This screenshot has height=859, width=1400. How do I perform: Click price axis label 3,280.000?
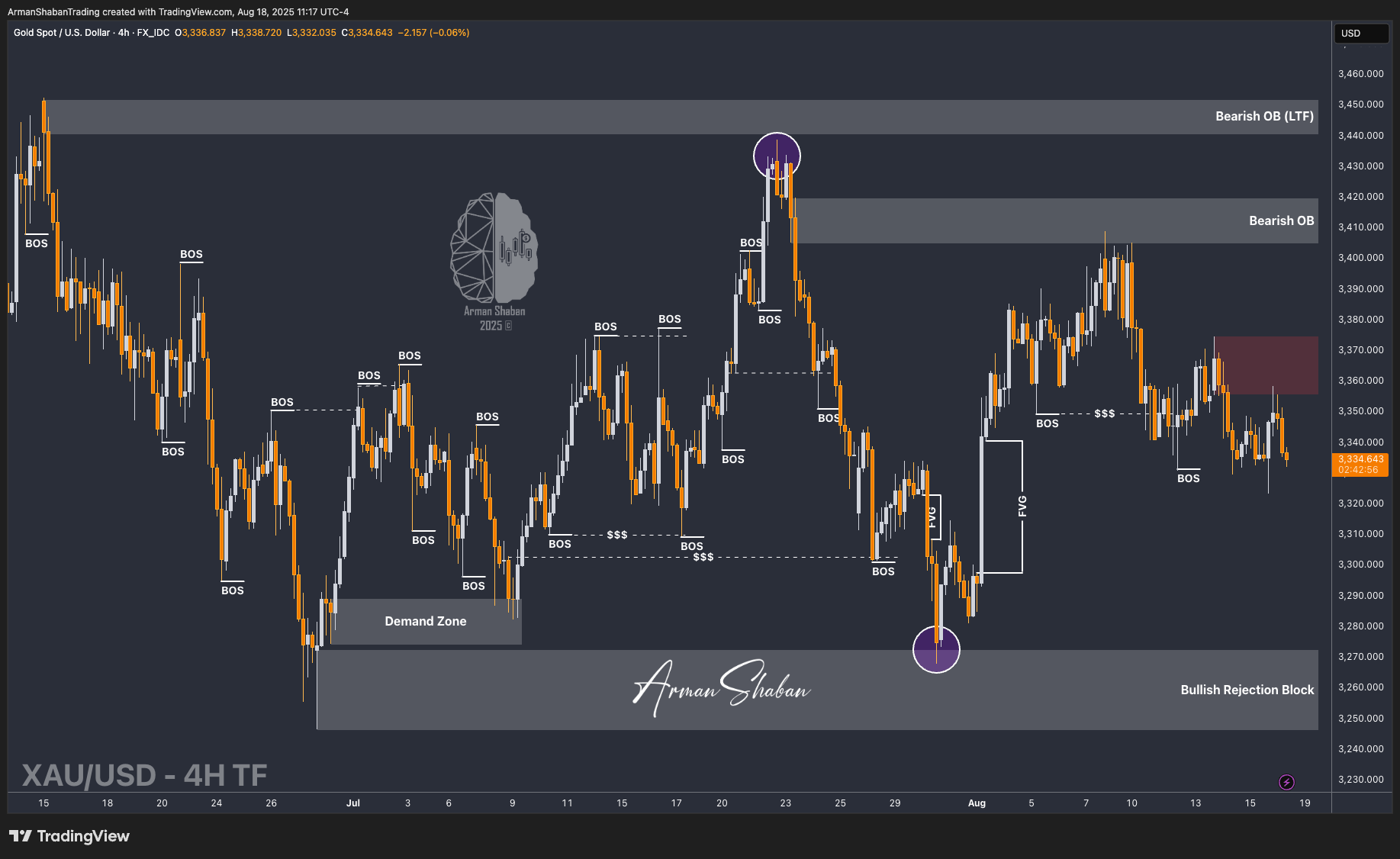[x=1360, y=626]
